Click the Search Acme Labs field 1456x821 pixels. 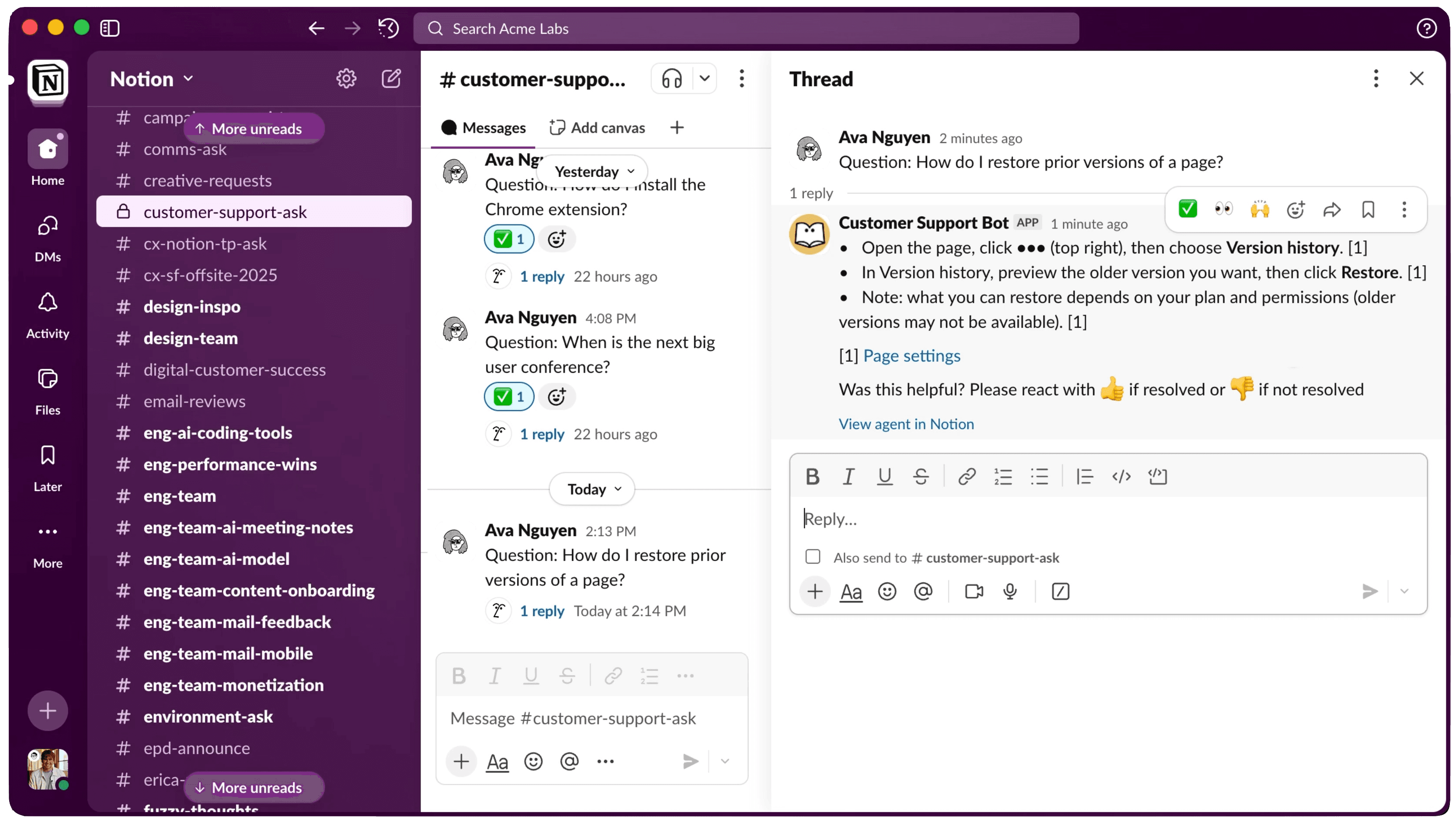coord(746,28)
